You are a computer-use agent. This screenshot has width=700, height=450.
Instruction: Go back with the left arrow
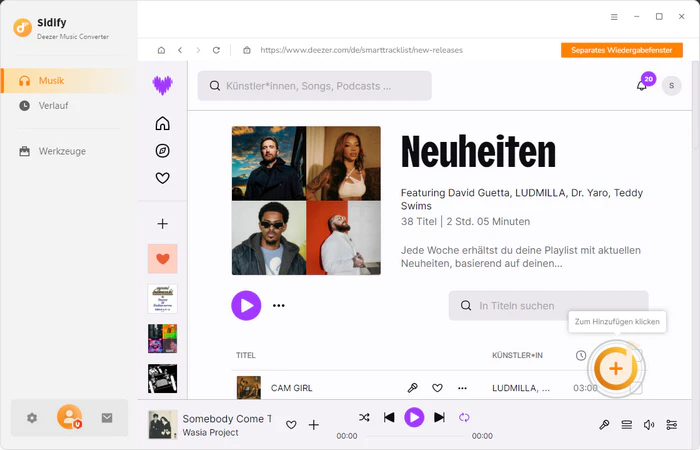180,50
